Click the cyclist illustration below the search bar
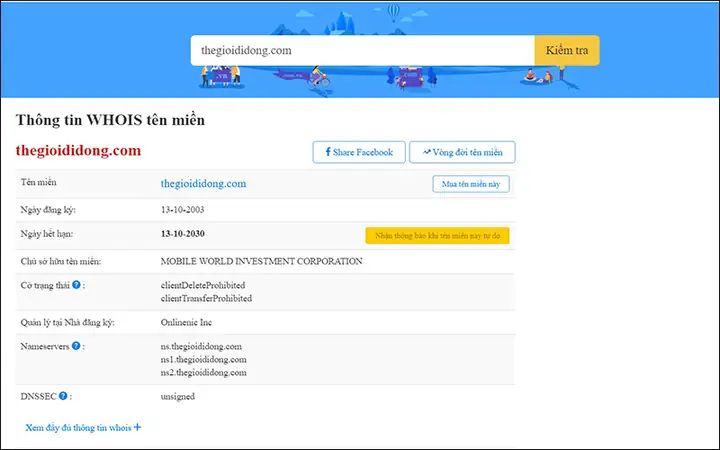 [x=319, y=77]
